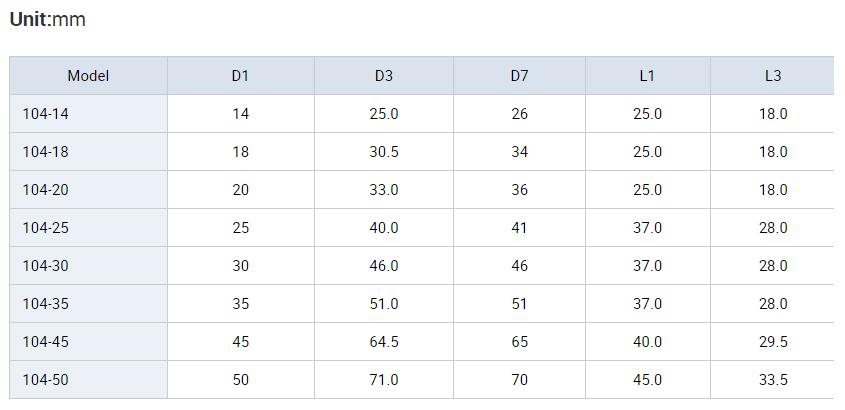
Task: Select the 104-25 model row label
Action: point(46,228)
